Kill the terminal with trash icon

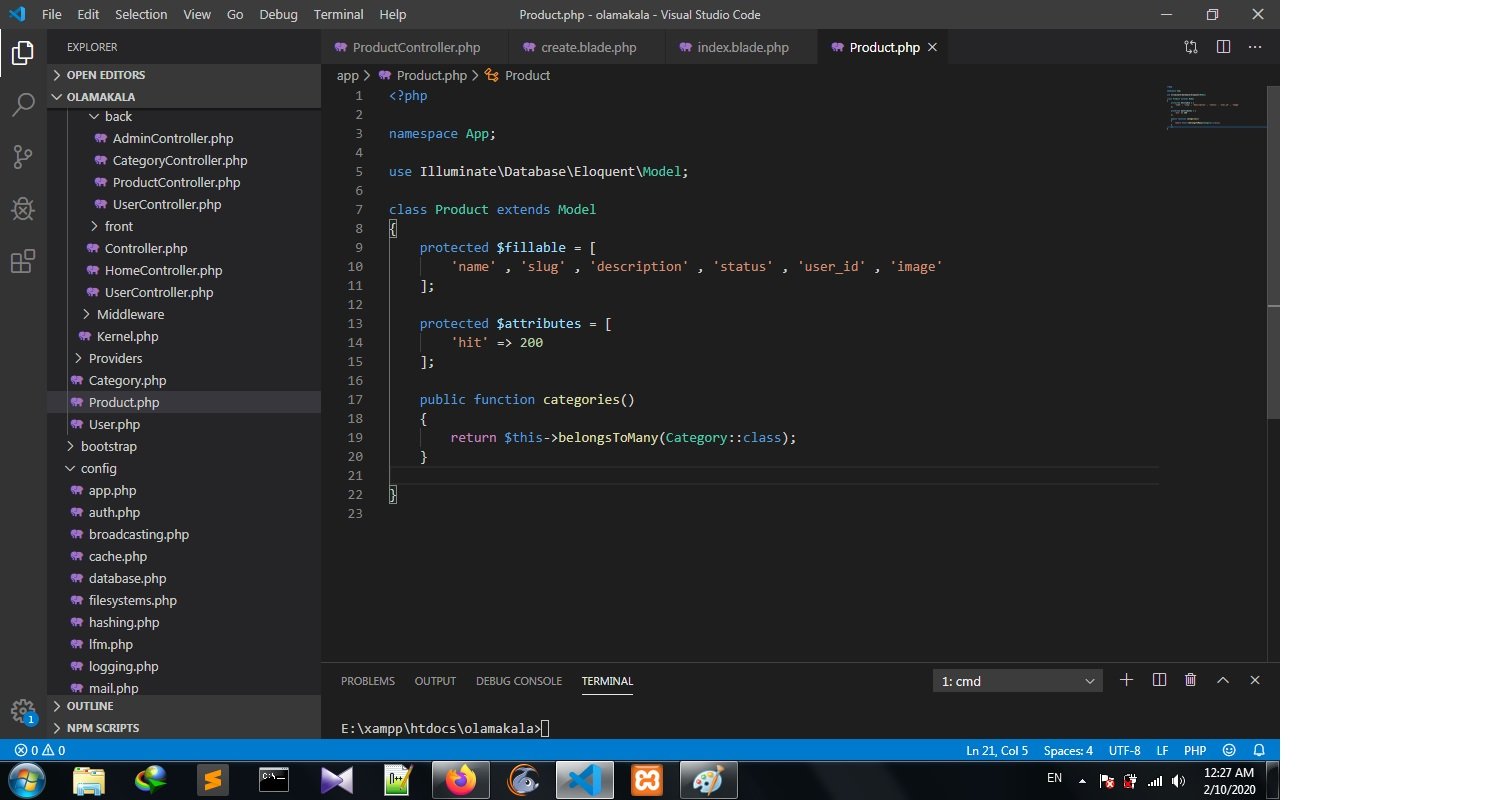click(x=1190, y=680)
